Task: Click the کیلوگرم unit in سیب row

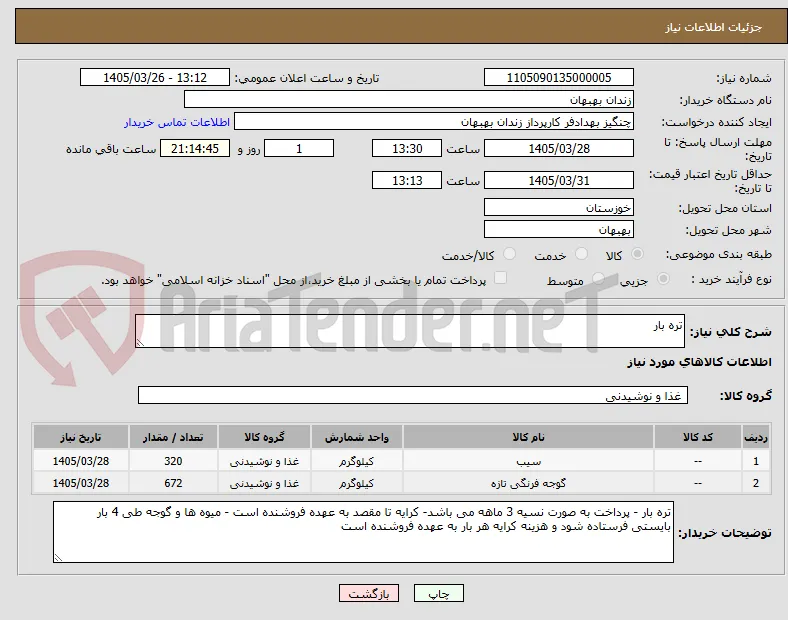Action: pyautogui.click(x=356, y=461)
